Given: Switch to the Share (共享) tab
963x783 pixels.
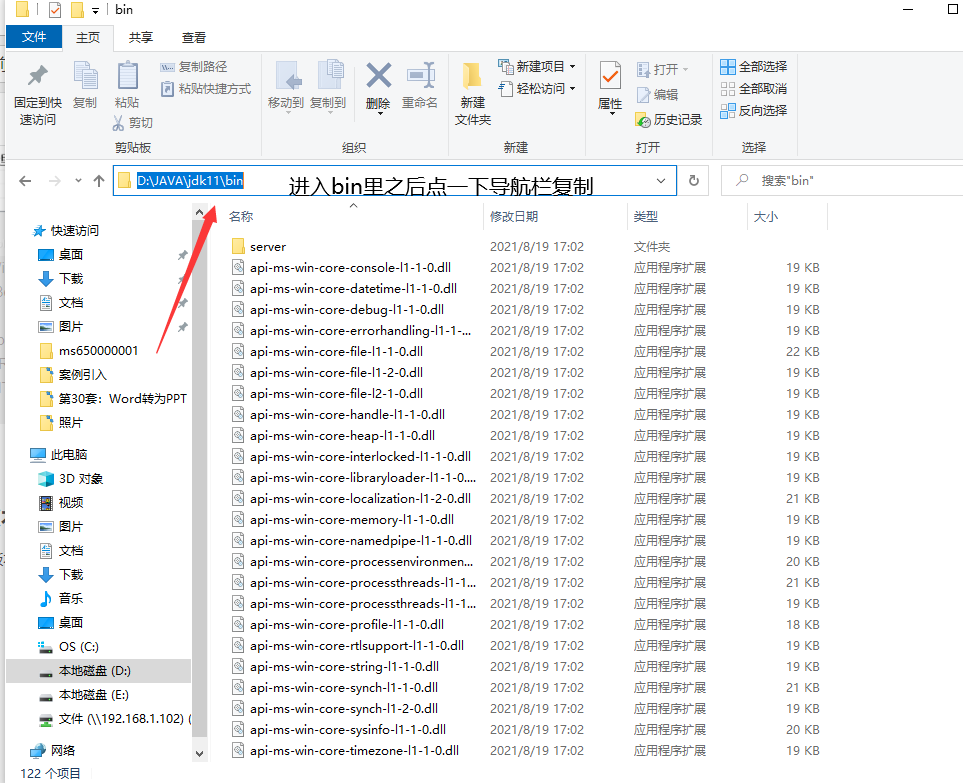Looking at the screenshot, I should [x=141, y=37].
